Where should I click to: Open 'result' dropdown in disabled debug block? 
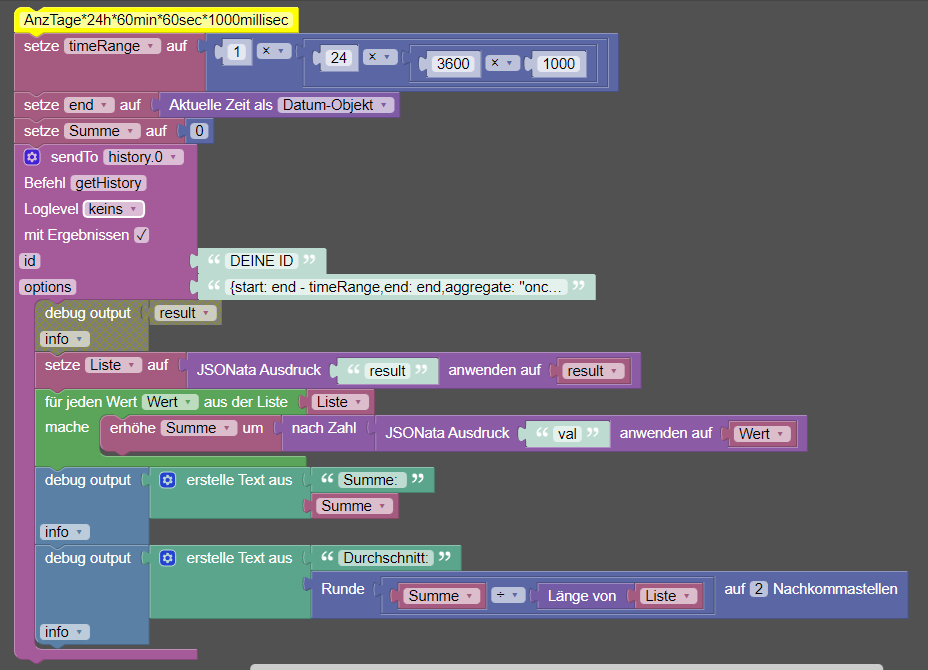click(185, 313)
